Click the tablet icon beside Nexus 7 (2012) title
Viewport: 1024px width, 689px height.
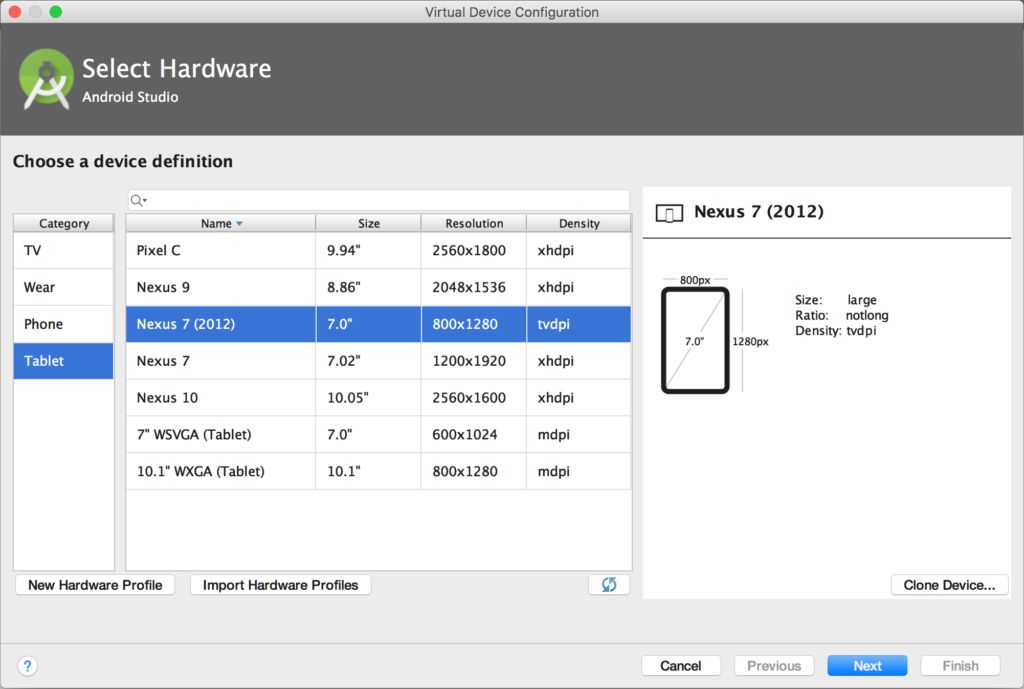tap(669, 213)
